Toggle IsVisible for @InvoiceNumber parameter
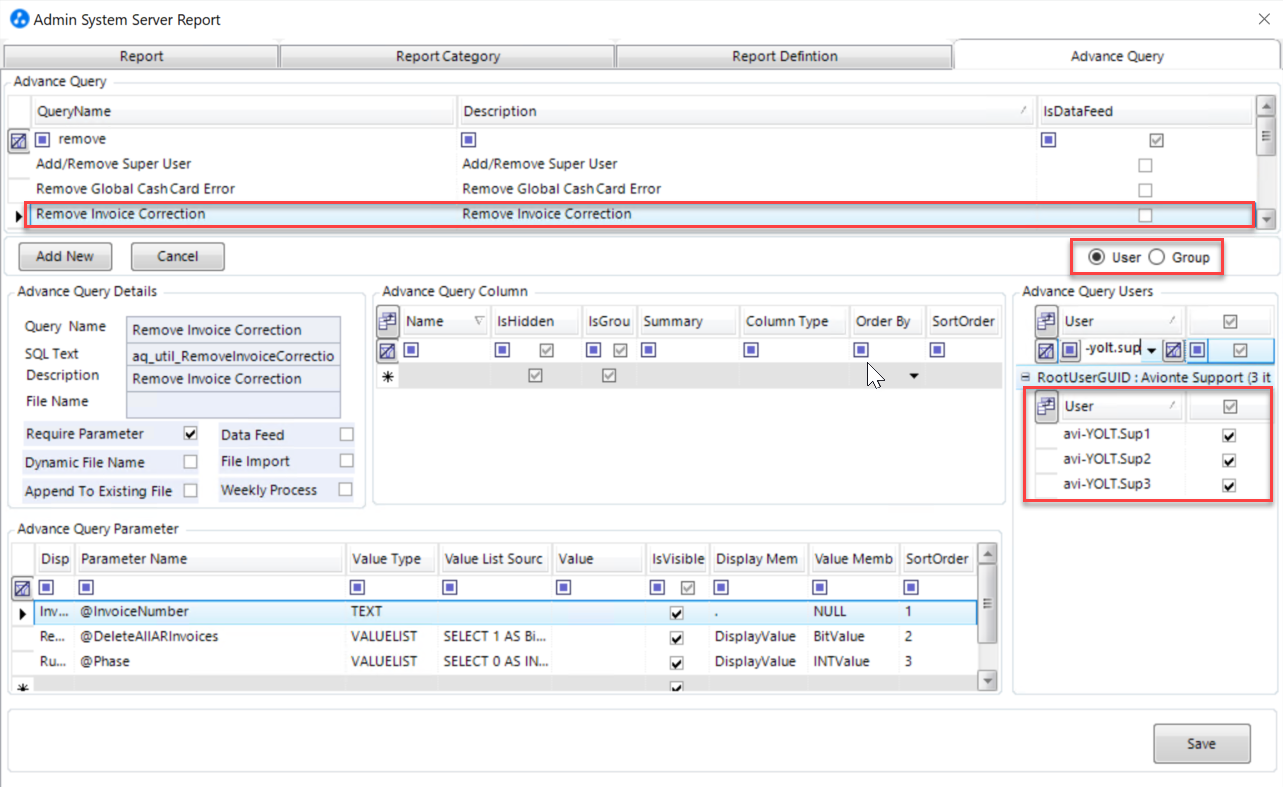 pos(676,612)
